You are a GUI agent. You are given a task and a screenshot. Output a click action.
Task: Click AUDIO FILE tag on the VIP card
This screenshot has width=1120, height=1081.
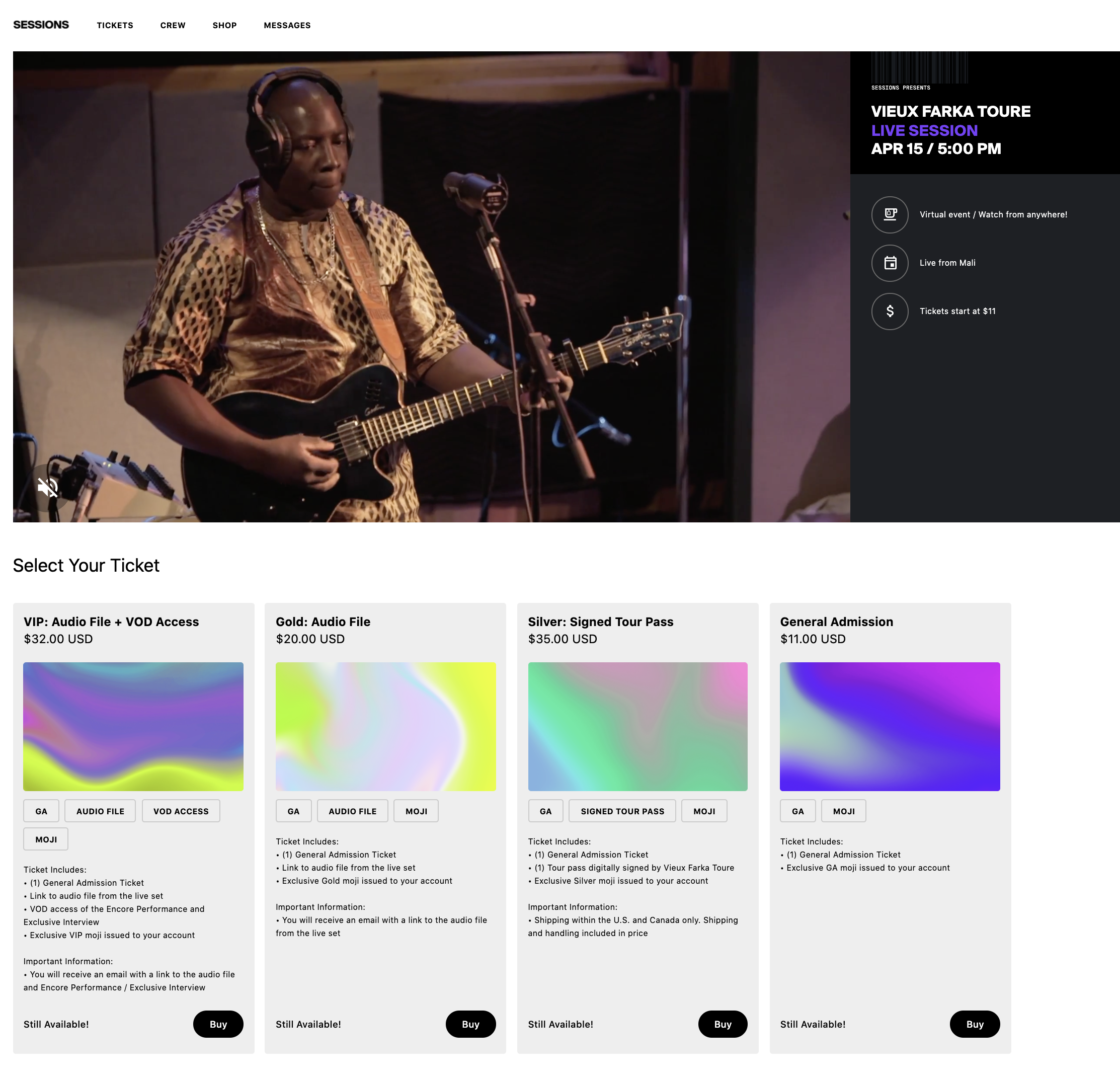click(100, 811)
